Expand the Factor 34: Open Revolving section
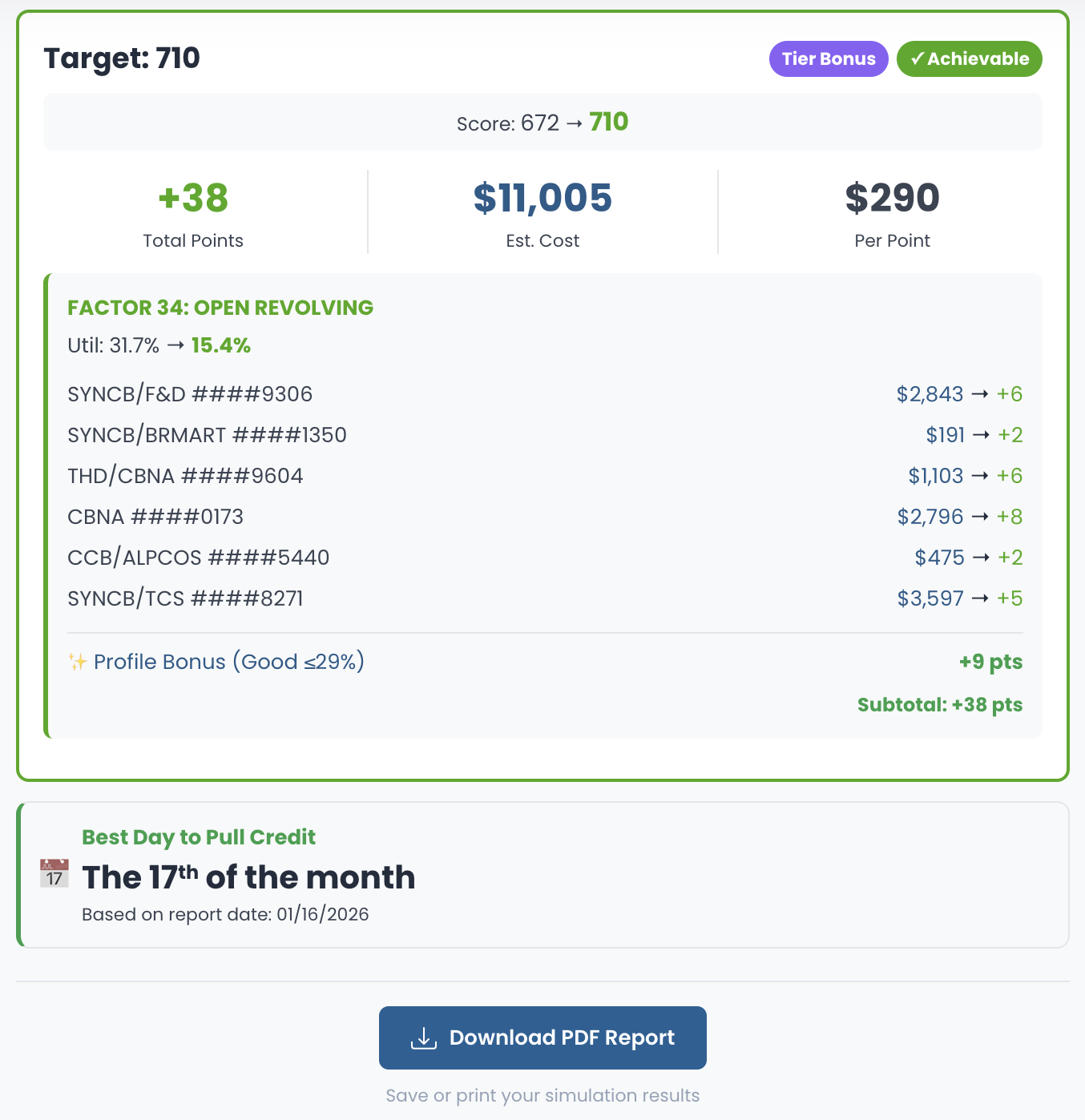The image size is (1085, 1120). [x=220, y=308]
